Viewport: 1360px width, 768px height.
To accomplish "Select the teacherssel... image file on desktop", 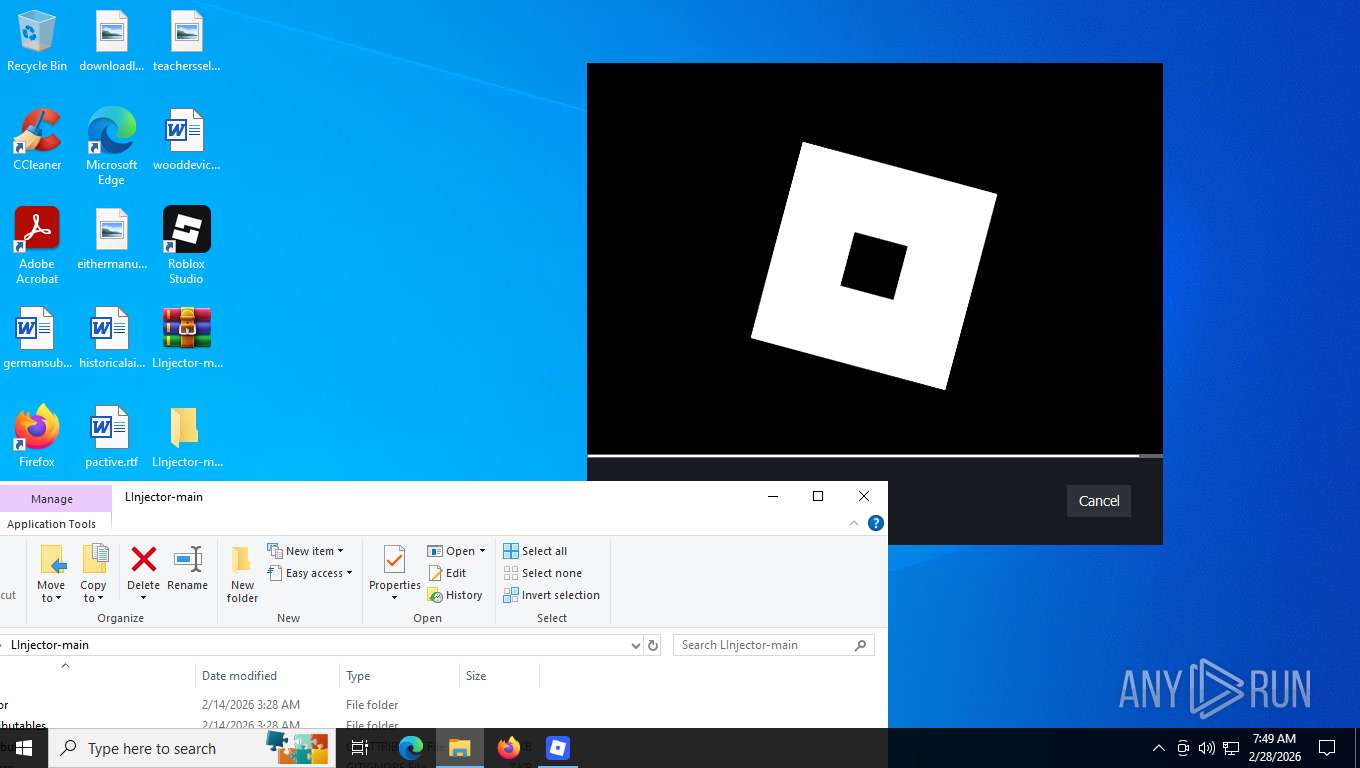I will coord(186,42).
